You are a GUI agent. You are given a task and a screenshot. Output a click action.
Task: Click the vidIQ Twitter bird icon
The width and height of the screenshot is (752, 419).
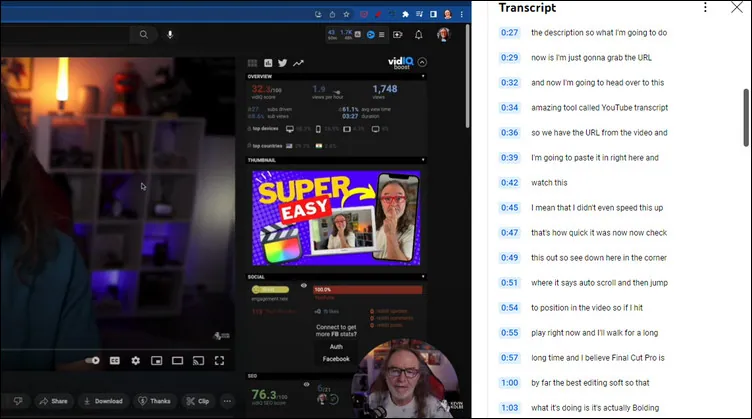pos(282,63)
